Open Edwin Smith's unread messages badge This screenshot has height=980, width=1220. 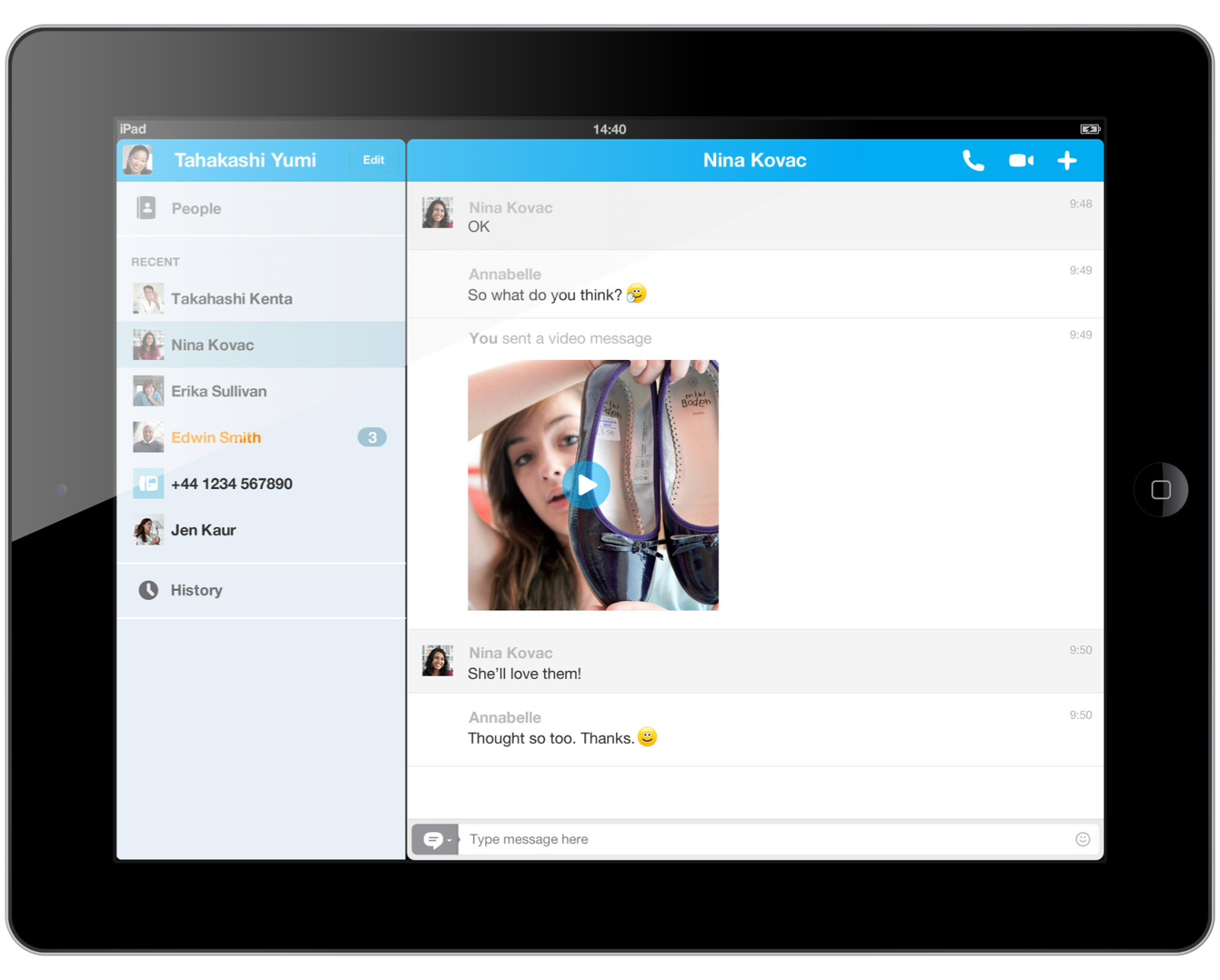pos(371,437)
